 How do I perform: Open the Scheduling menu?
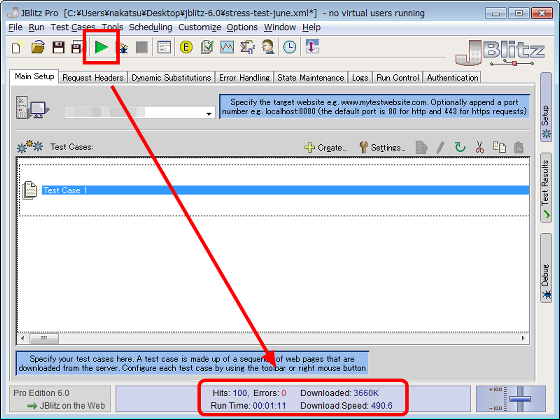pos(150,27)
